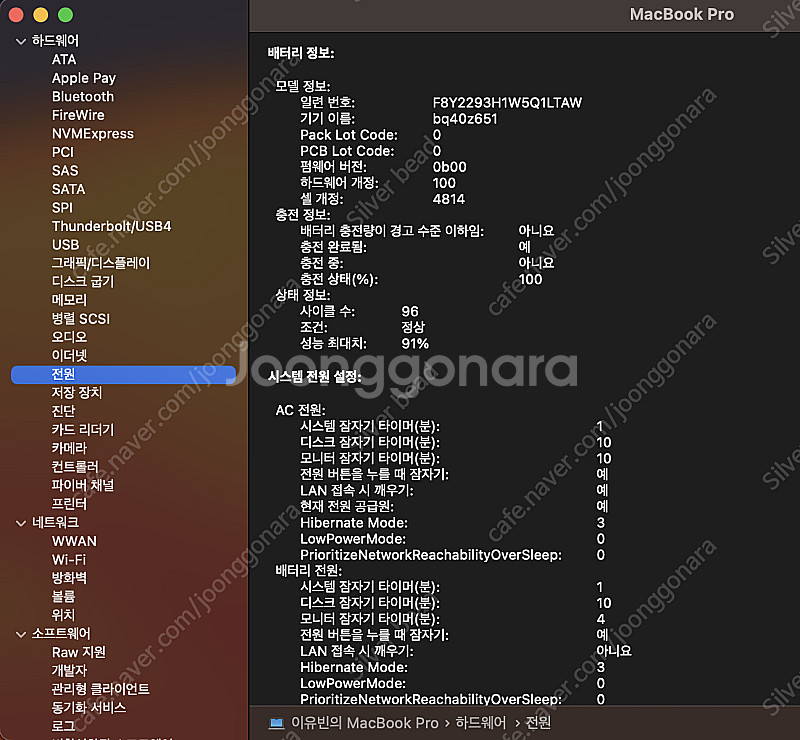
Task: Collapse the 소프트웨어 section chevron
Action: pyautogui.click(x=21, y=634)
